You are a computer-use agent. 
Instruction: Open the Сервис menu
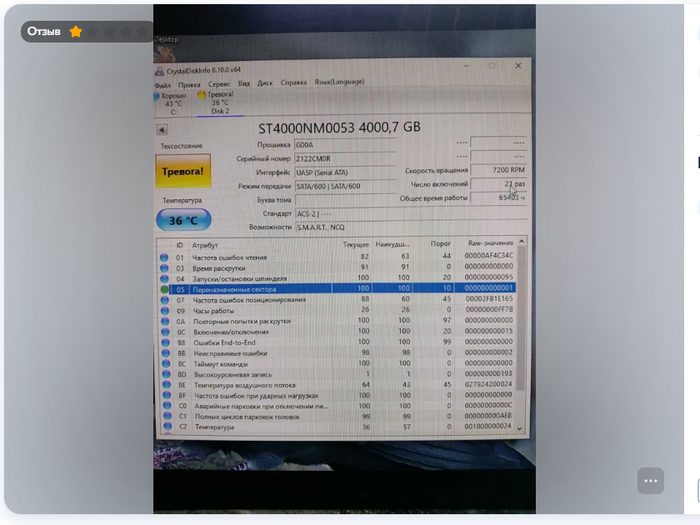click(x=219, y=84)
